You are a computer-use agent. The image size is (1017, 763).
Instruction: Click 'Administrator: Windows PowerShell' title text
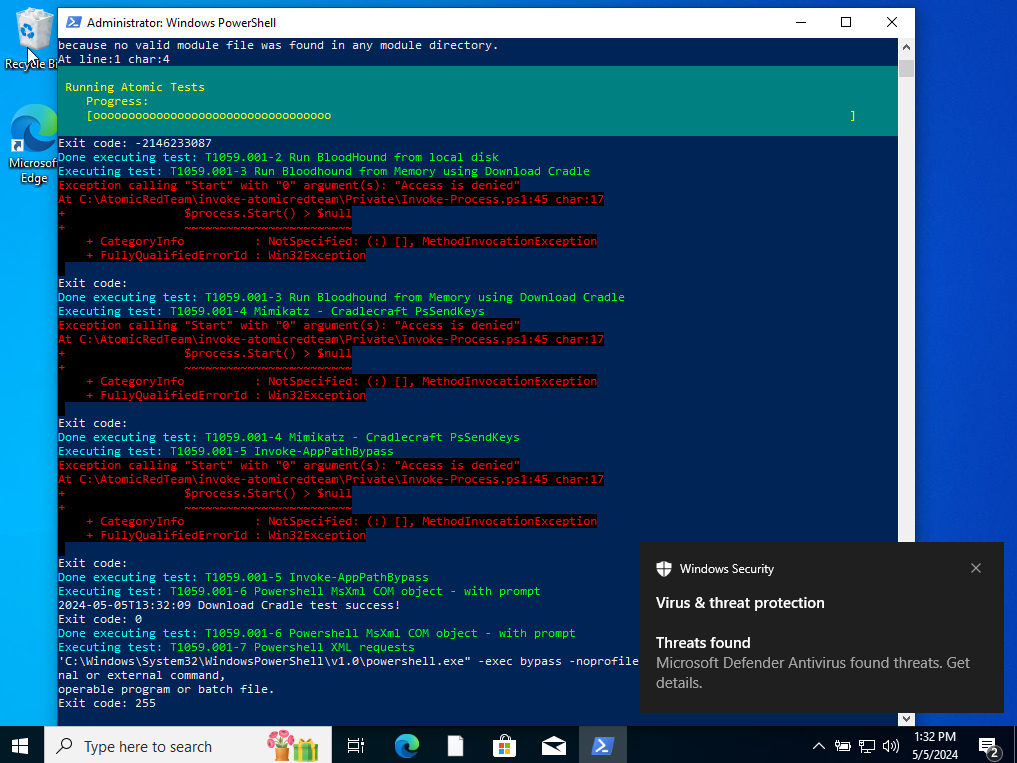click(x=181, y=23)
